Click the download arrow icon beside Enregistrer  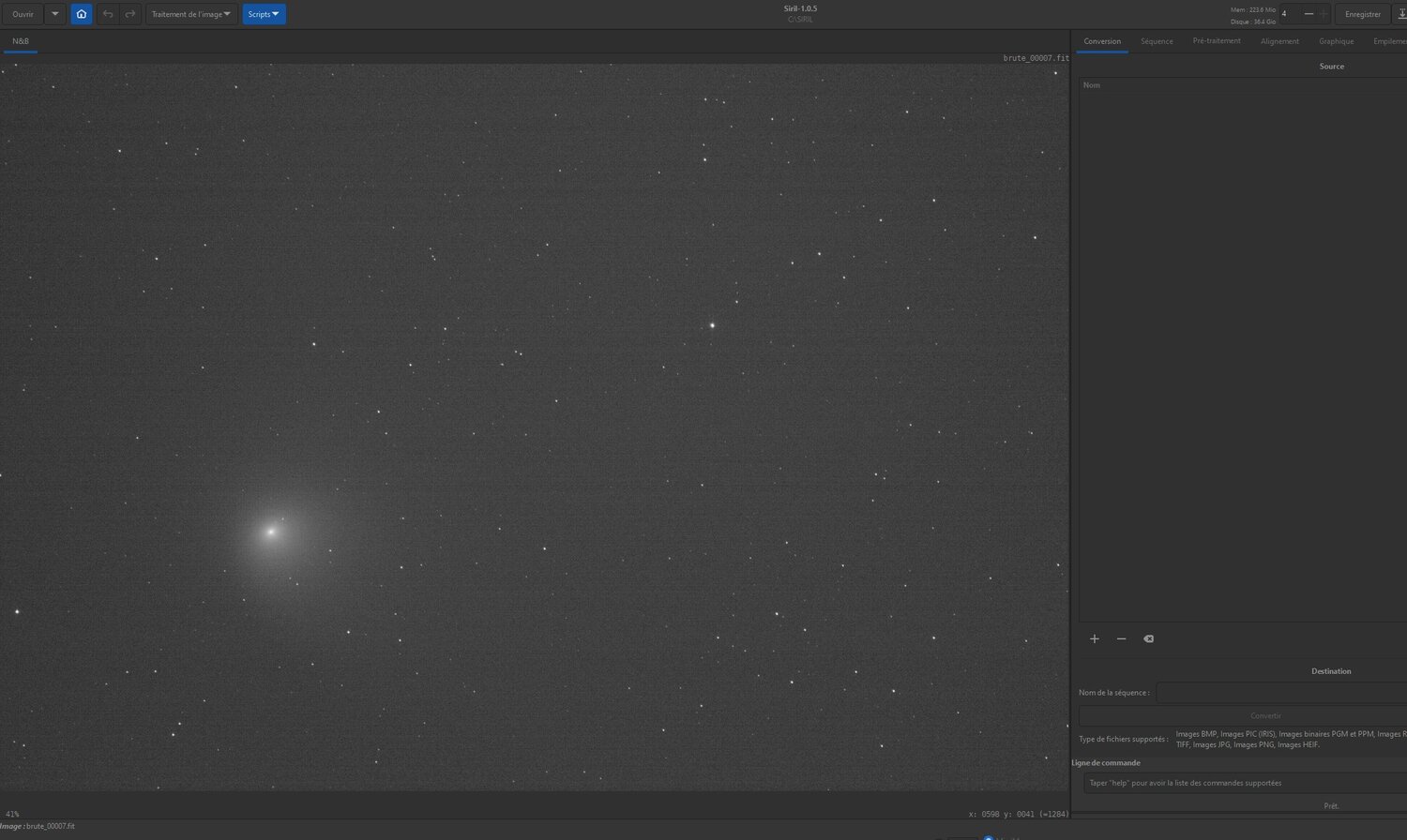(1400, 14)
